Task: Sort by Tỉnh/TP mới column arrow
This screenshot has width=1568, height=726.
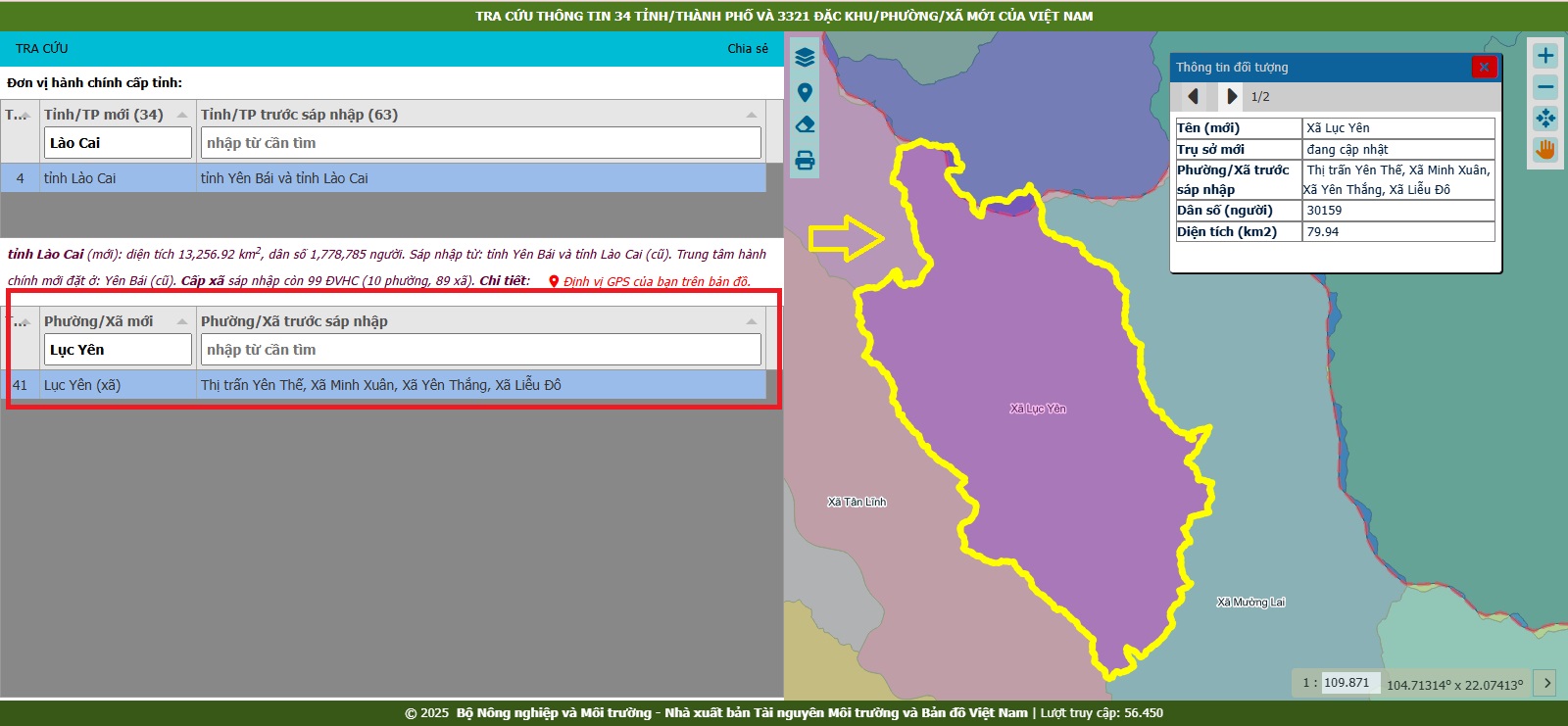Action: click(182, 115)
